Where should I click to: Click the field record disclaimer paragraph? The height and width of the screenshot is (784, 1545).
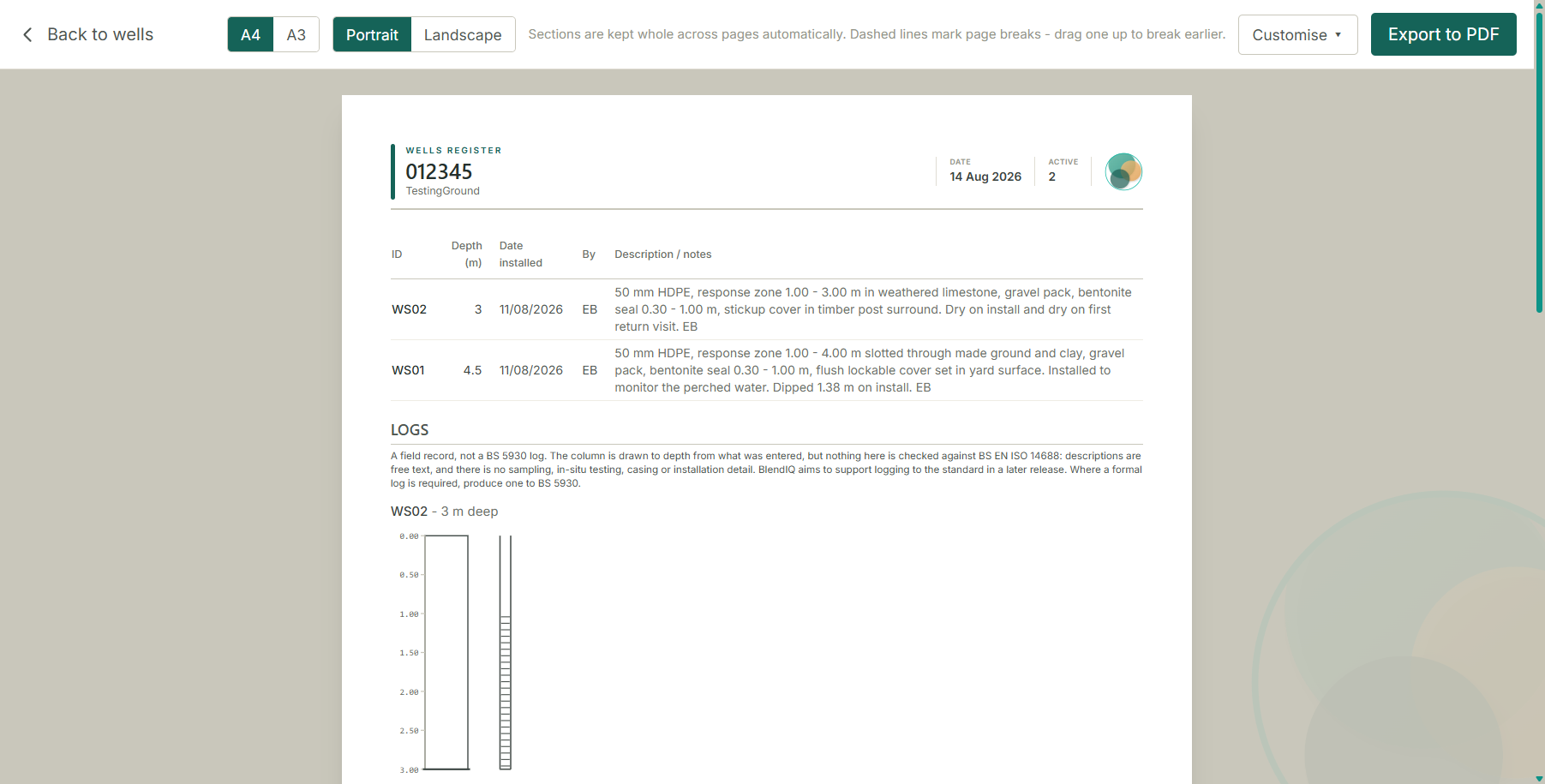pos(766,470)
